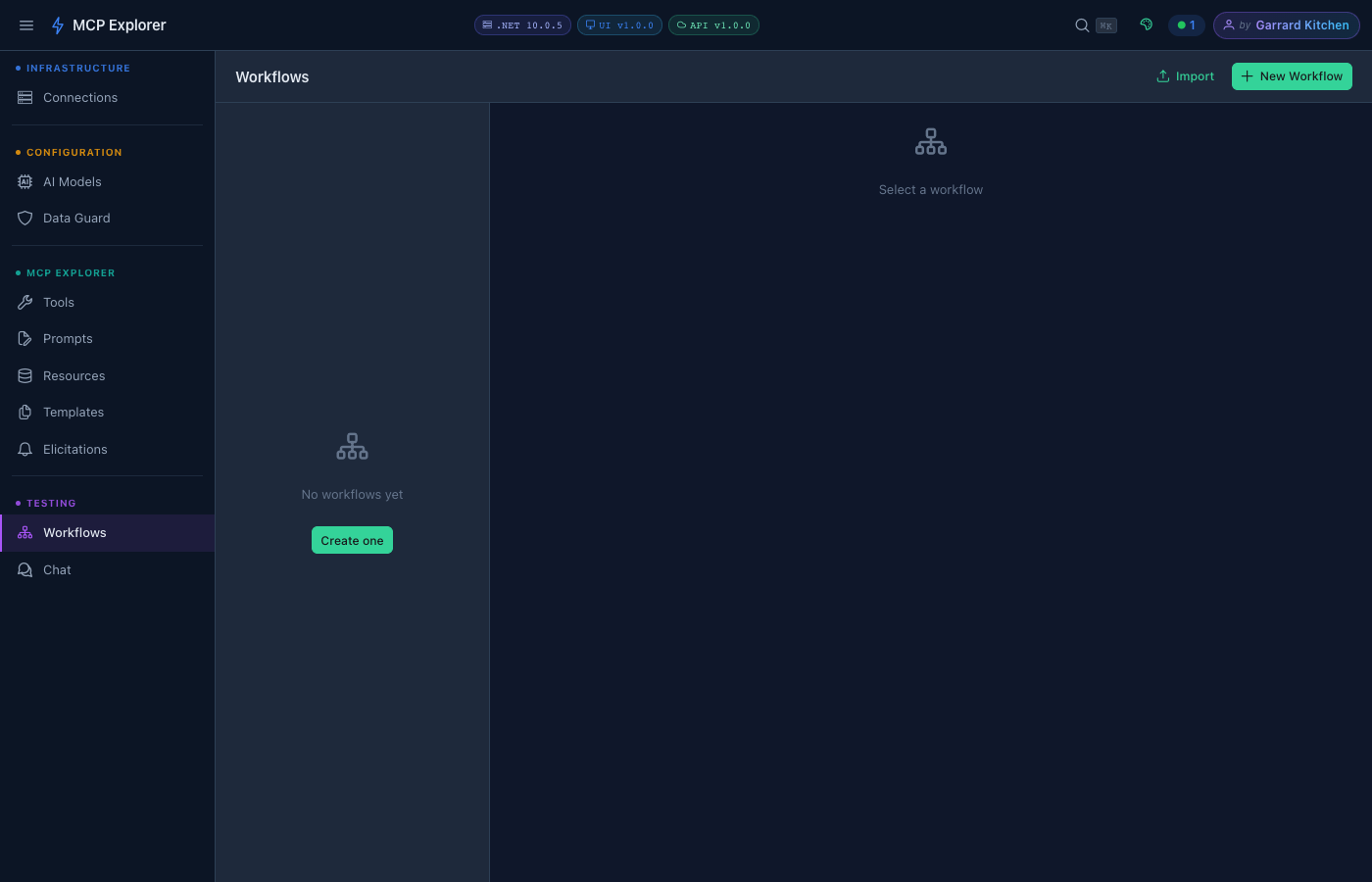Screen dimensions: 1372x882
Task: Click the Data Guard shield icon
Action: [25, 218]
